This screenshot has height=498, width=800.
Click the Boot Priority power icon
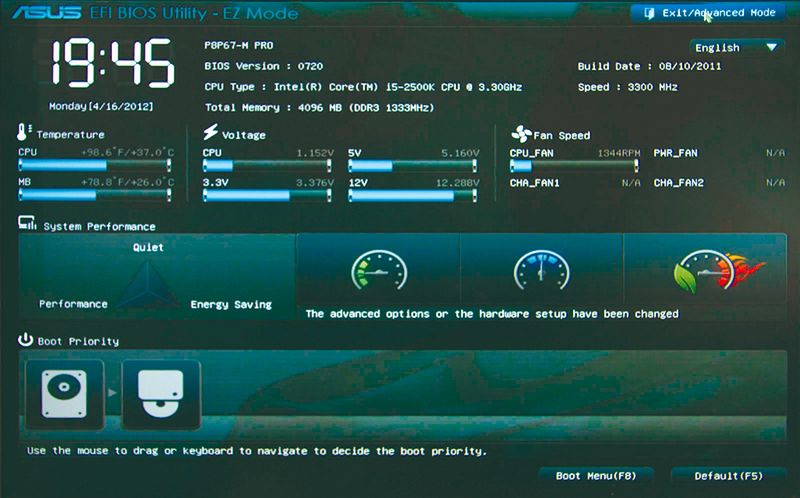pos(25,339)
